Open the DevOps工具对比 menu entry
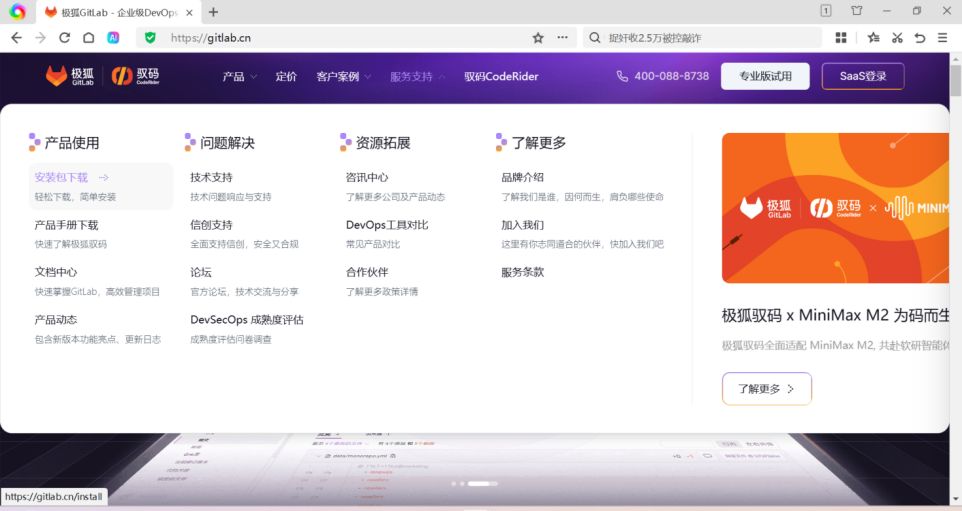Screen dimensions: 962x511 tap(387, 225)
